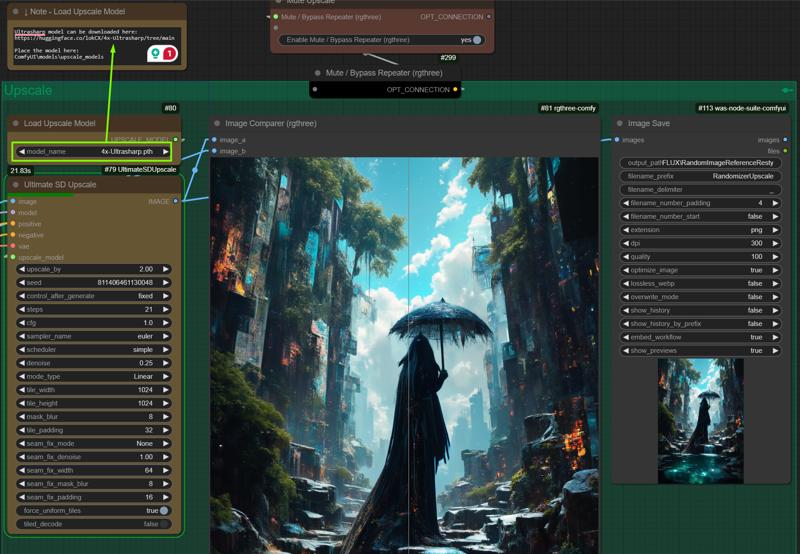This screenshot has height=554, width=800.
Task: Collapse the Load Upscale Model node dot
Action: 15,123
